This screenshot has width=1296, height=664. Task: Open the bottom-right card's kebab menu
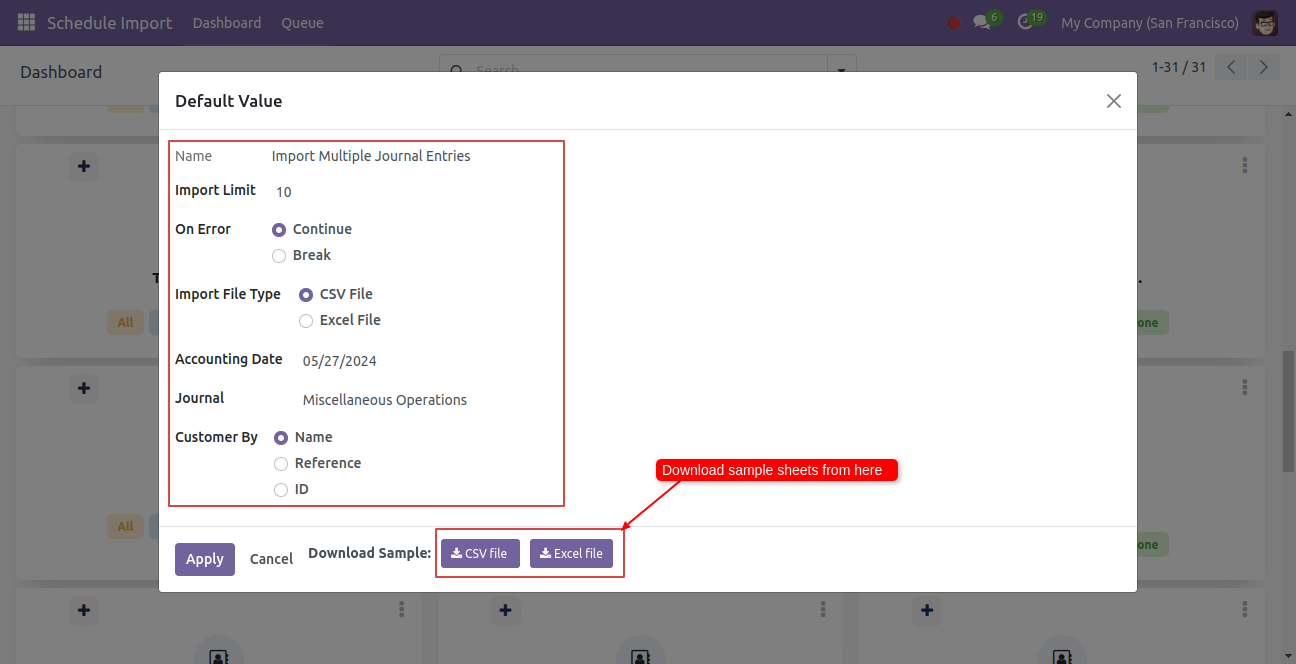[1245, 609]
